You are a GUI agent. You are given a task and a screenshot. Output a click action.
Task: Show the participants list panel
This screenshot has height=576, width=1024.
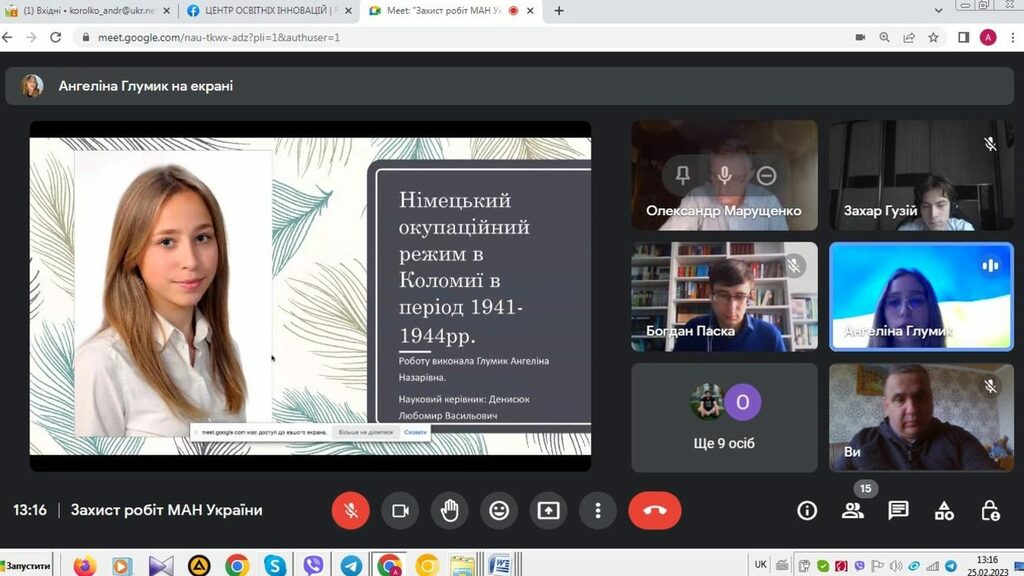tap(852, 511)
